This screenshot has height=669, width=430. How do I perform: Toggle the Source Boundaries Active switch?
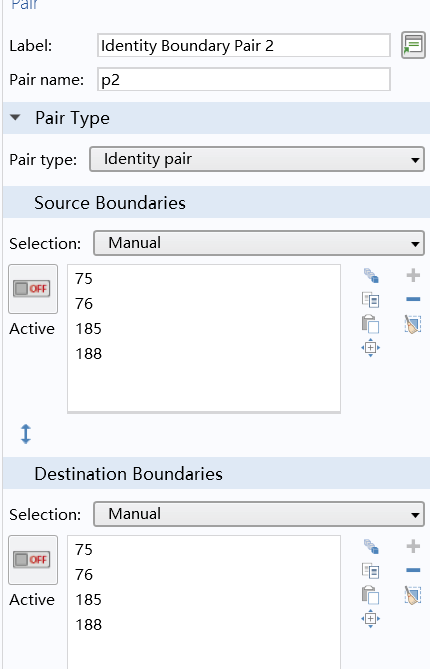pyautogui.click(x=33, y=289)
